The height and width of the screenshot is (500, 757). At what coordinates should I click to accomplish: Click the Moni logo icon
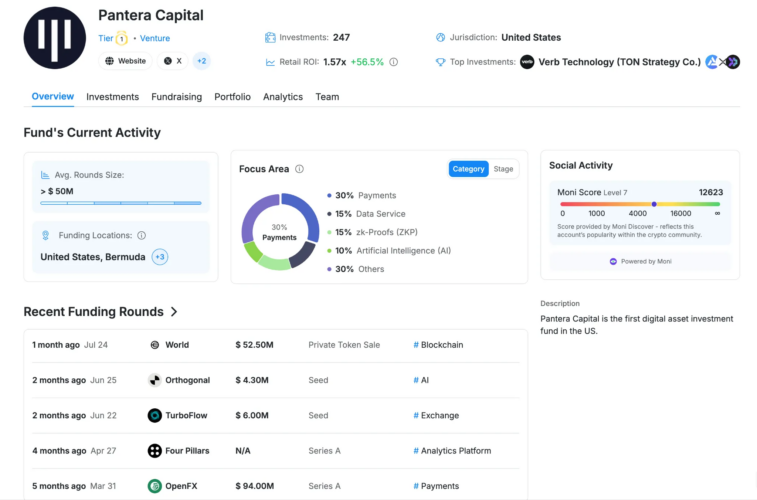[x=613, y=261]
